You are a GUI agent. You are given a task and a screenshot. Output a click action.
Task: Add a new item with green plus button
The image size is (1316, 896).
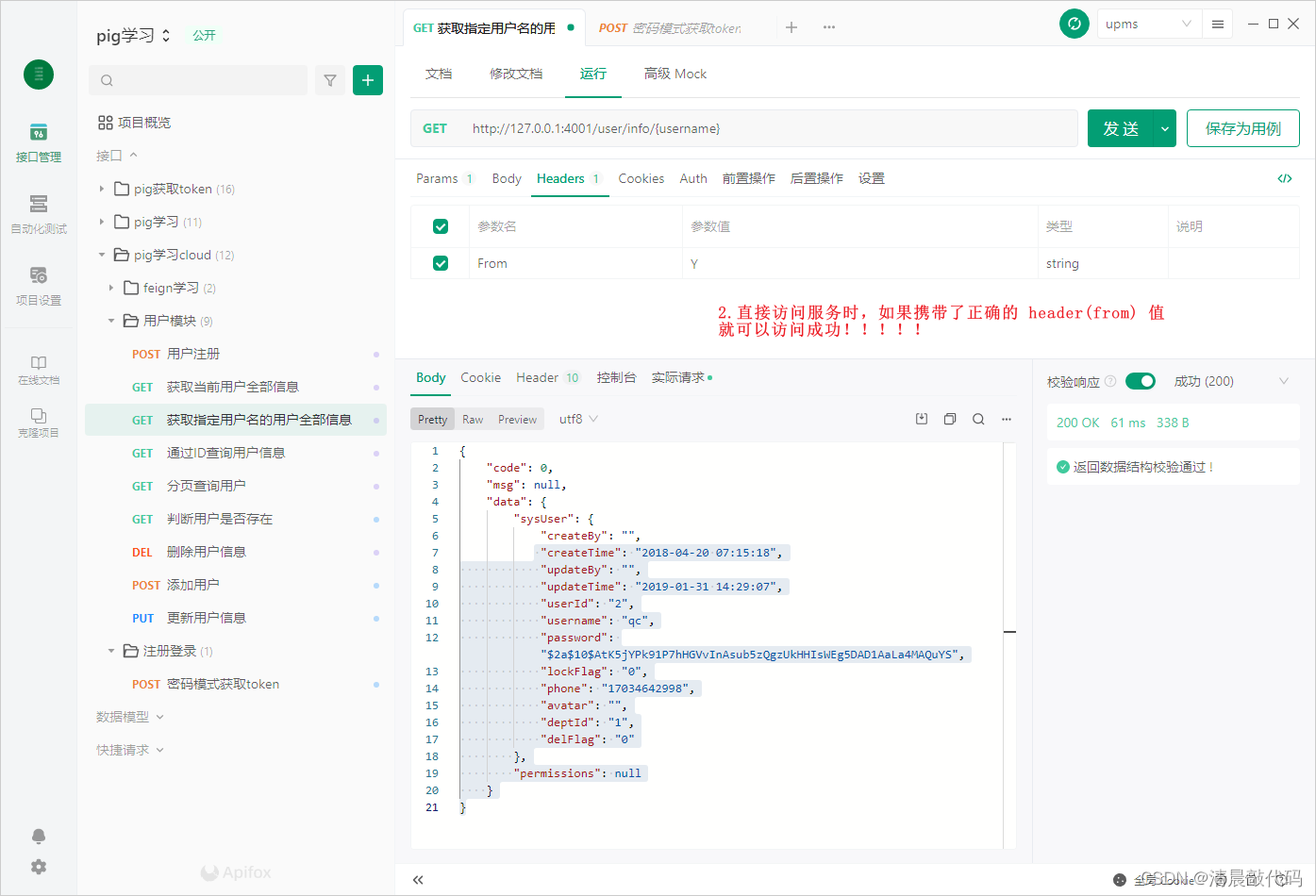click(x=368, y=80)
